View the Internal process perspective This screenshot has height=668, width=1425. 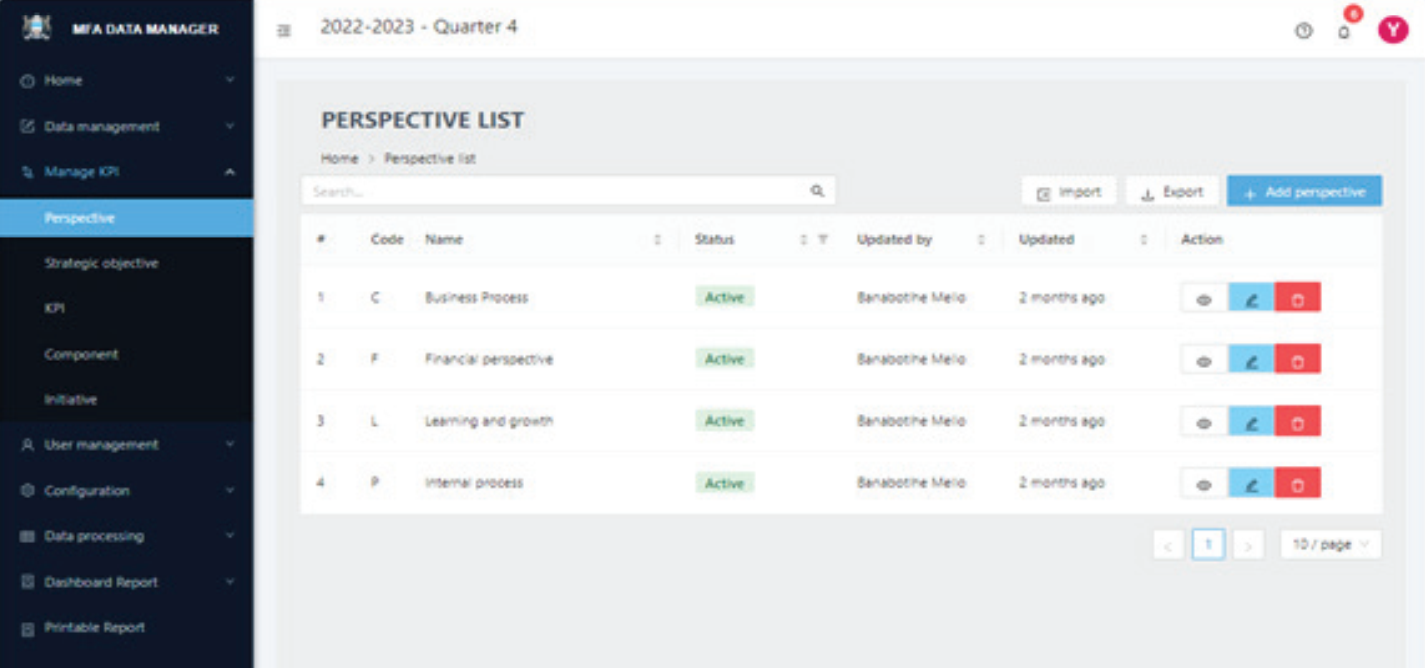pos(1204,484)
